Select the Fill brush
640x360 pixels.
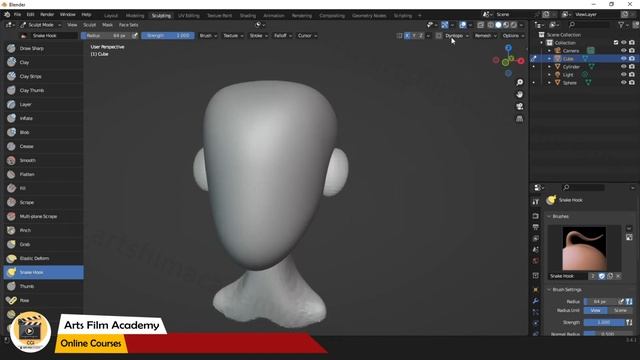click(43, 188)
